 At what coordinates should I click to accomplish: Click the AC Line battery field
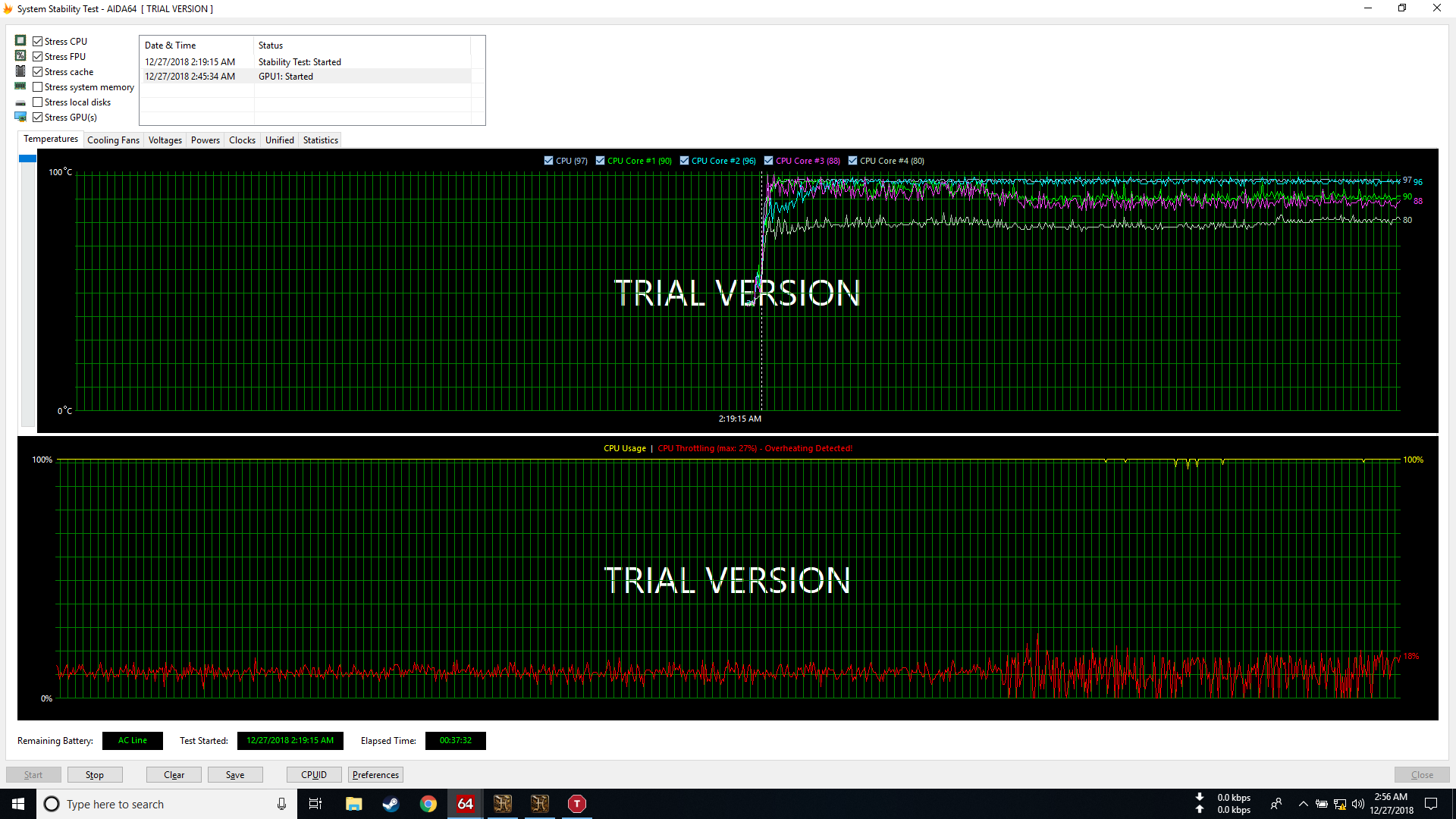click(133, 741)
